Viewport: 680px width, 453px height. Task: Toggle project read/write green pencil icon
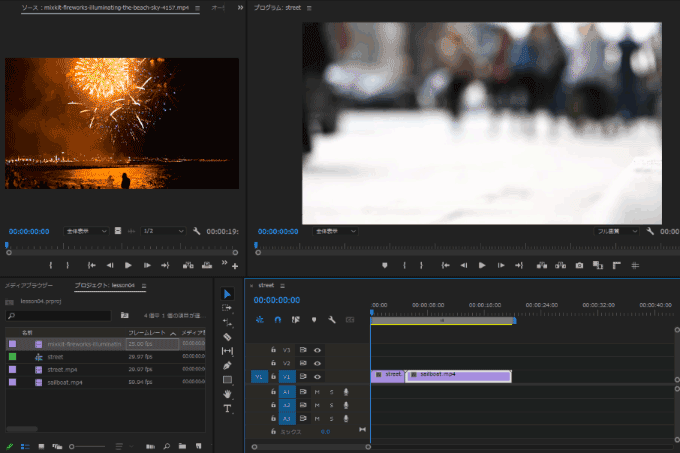click(9, 446)
